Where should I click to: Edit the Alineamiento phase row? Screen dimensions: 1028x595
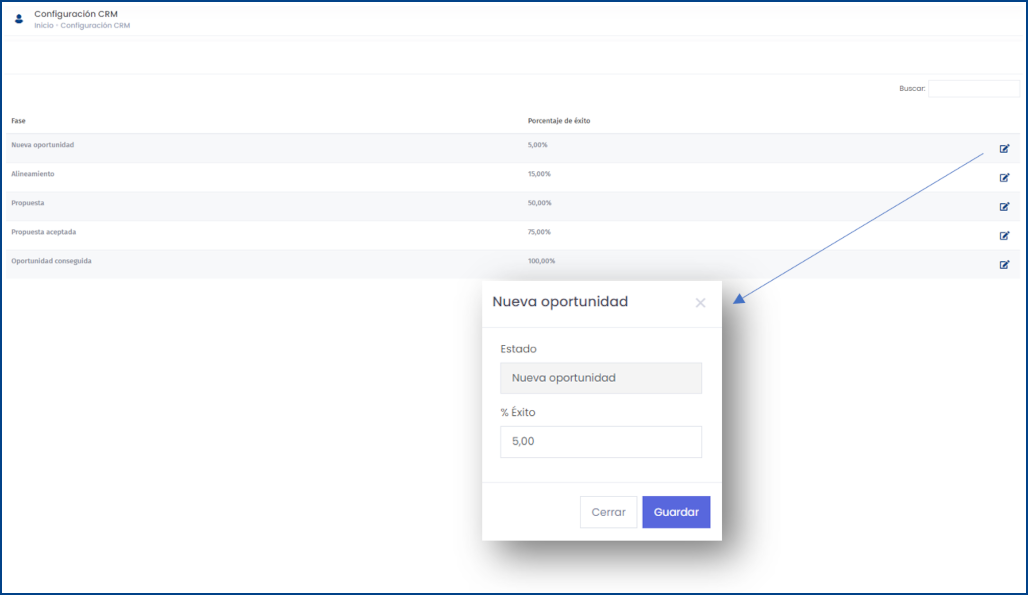pyautogui.click(x=1004, y=178)
